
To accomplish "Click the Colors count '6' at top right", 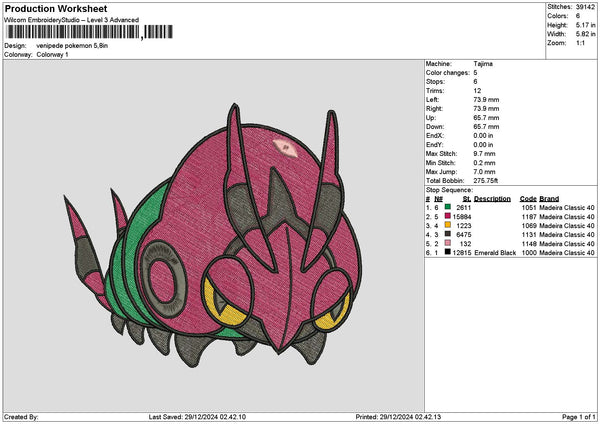I will click(578, 16).
